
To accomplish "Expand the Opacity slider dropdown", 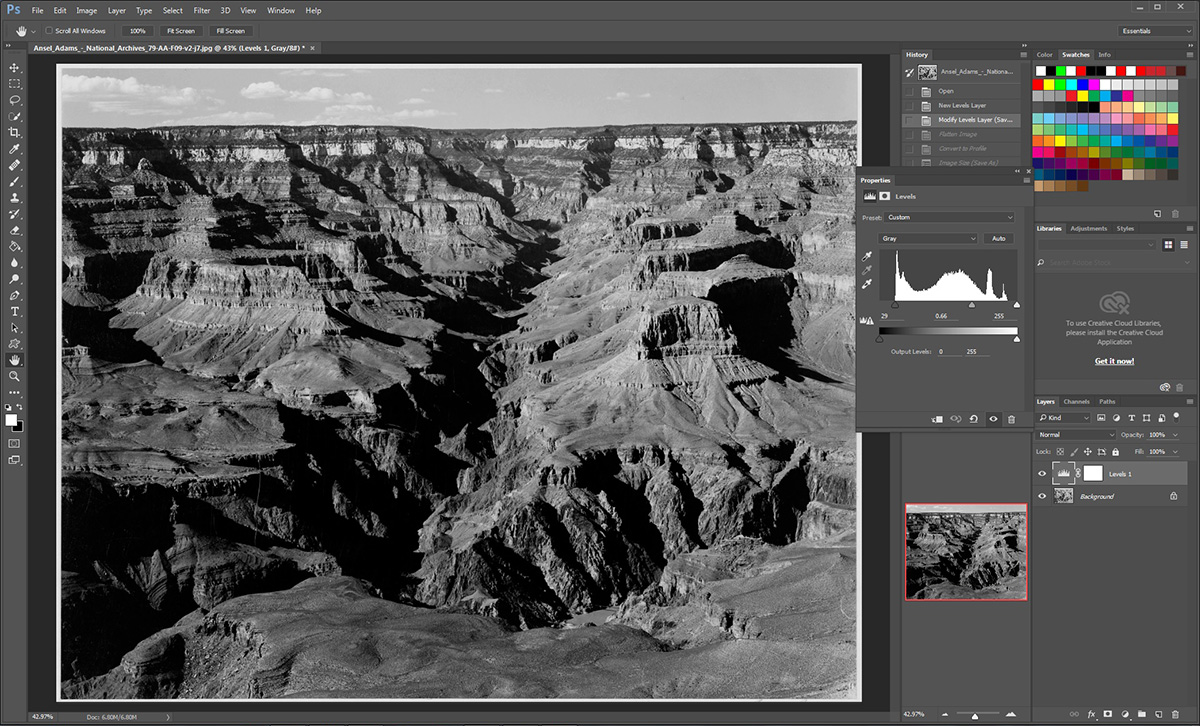I will click(x=1173, y=435).
